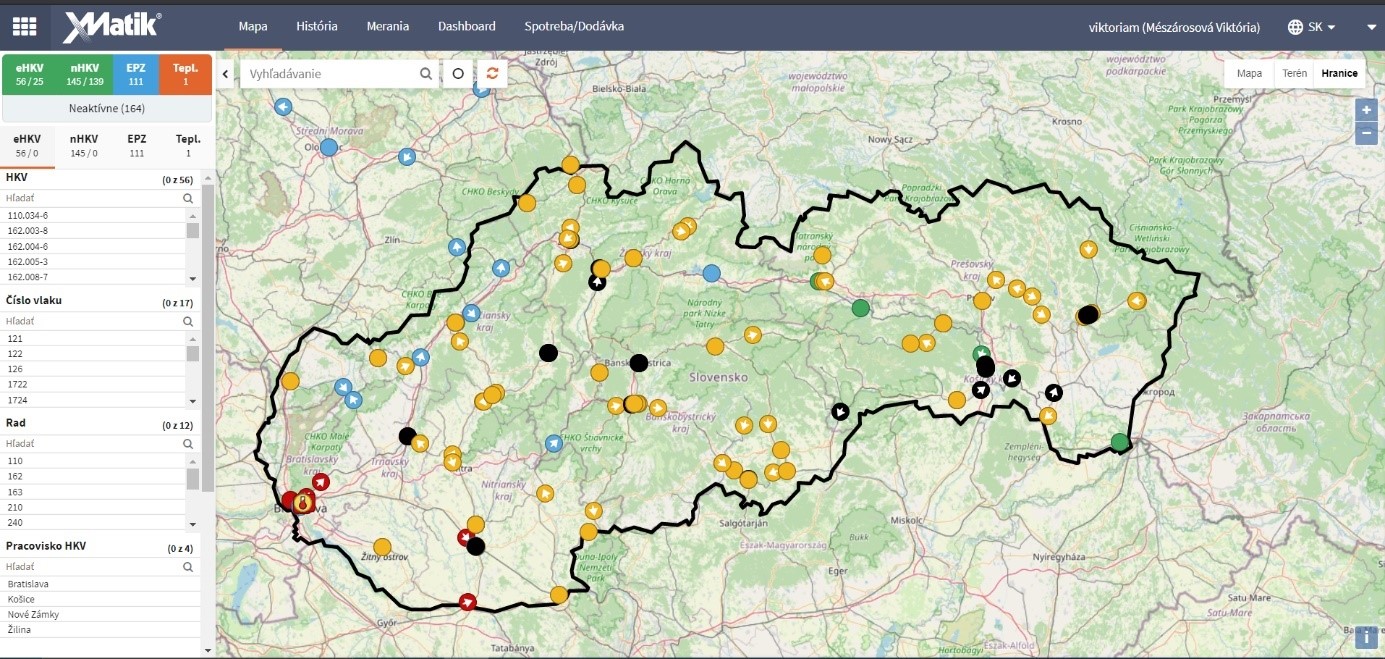Collapse the left sidebar with chevron
This screenshot has height=659, width=1385.
pyautogui.click(x=226, y=74)
